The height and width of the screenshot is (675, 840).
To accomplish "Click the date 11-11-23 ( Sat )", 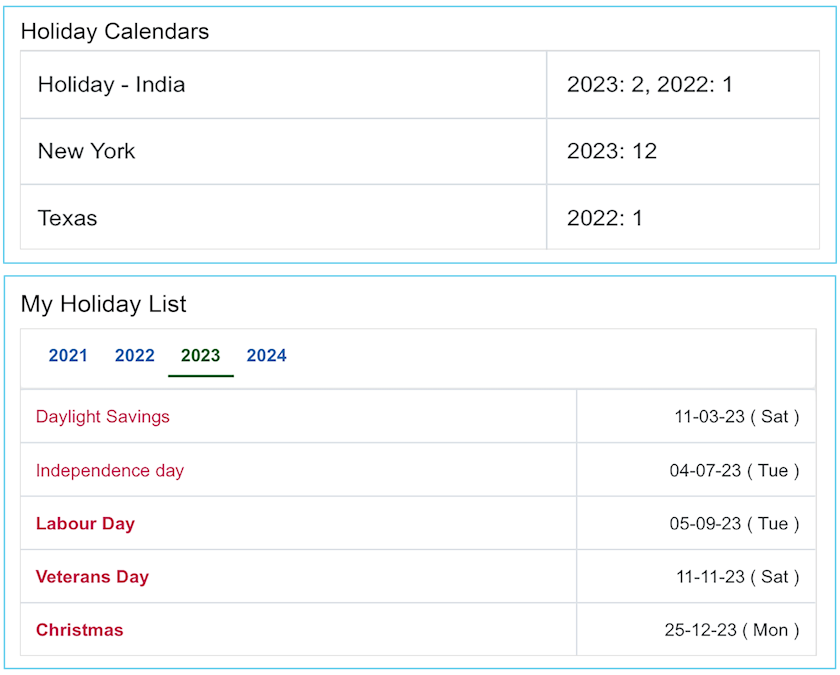I will click(x=738, y=577).
